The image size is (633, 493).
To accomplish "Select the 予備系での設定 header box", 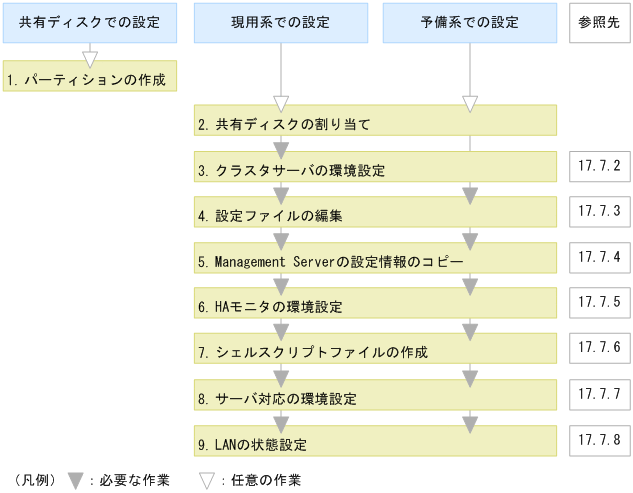I will click(x=470, y=23).
